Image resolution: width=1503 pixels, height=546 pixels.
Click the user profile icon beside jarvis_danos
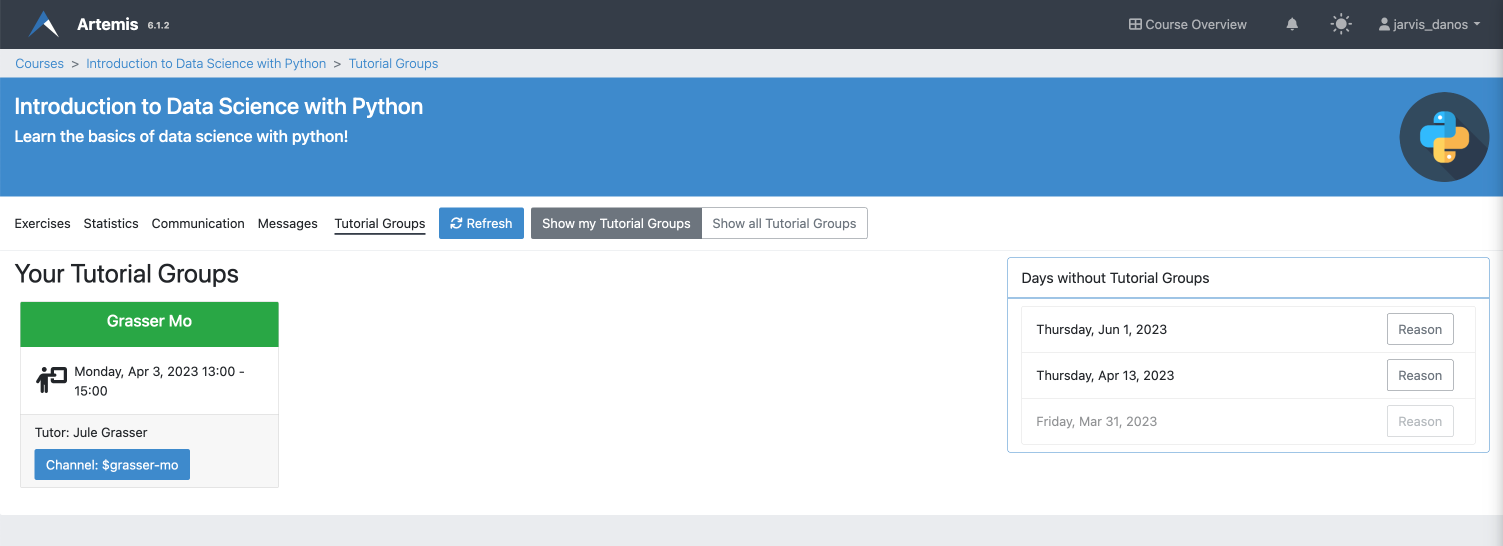click(1384, 24)
